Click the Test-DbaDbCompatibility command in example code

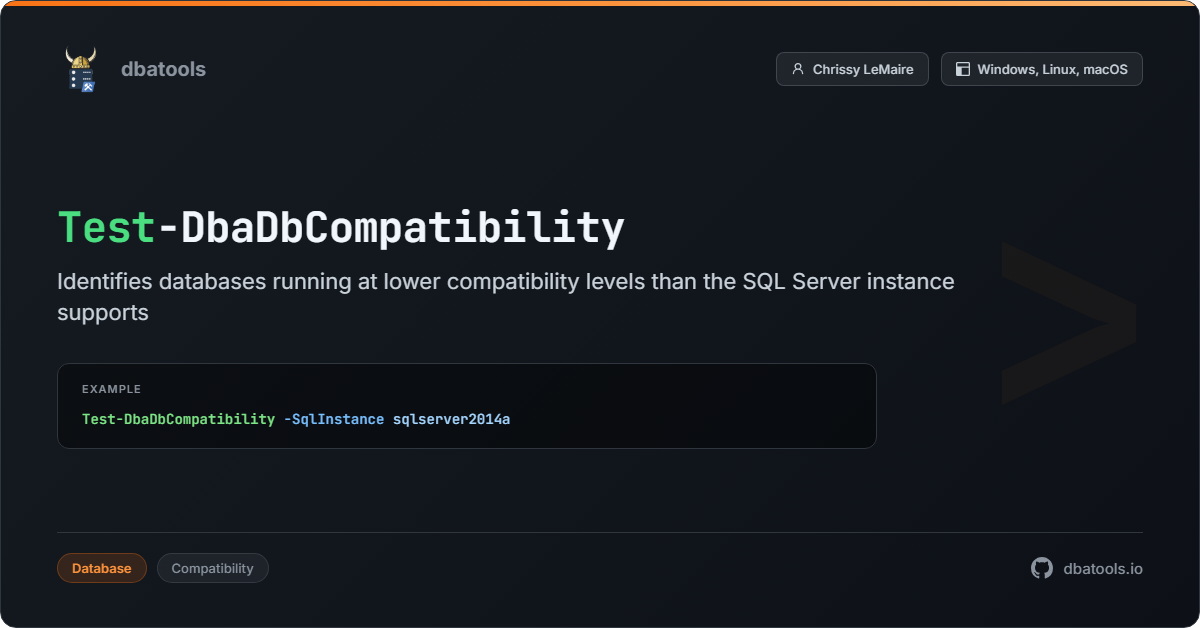point(179,419)
